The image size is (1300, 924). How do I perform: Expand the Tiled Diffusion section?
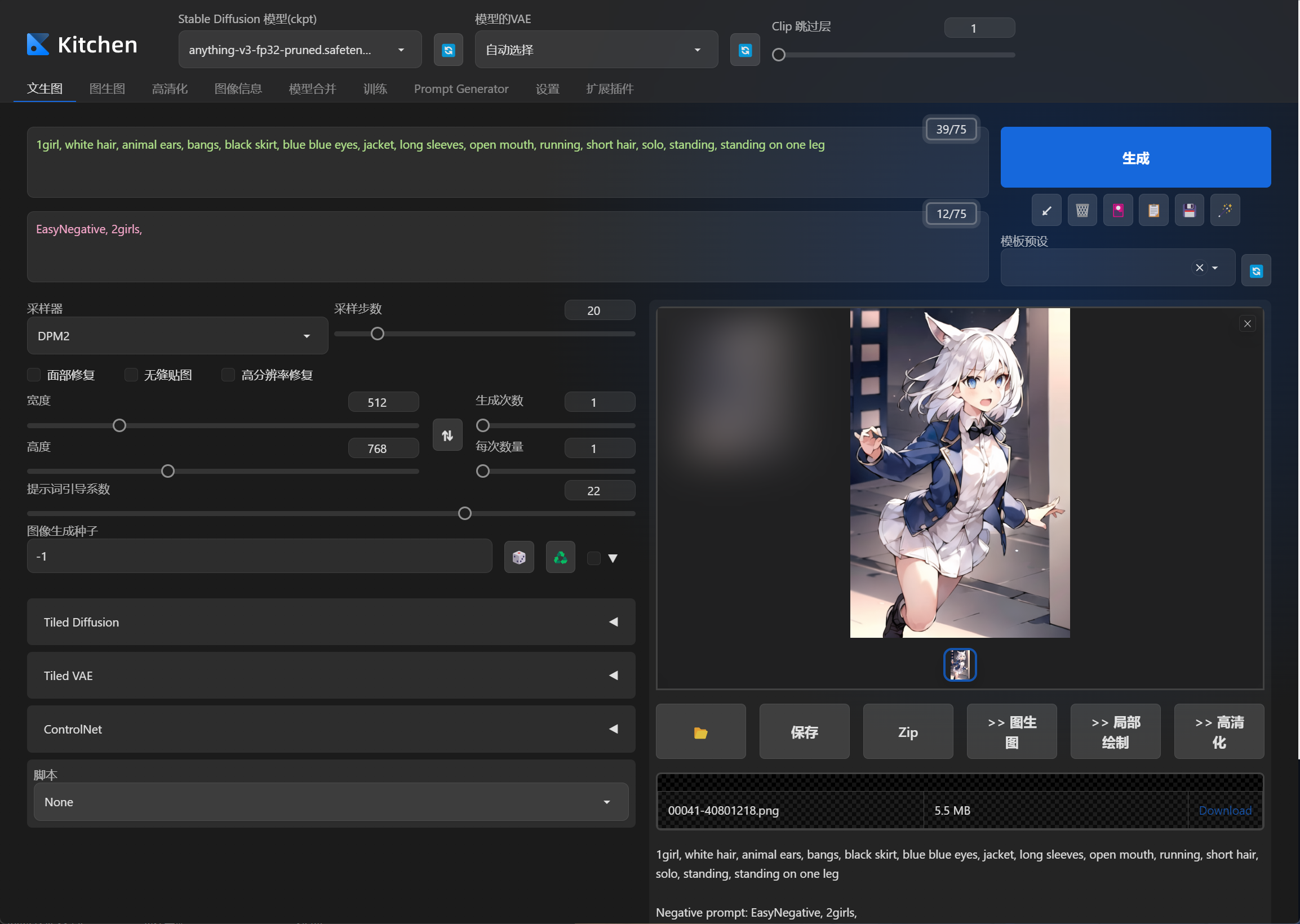[331, 622]
